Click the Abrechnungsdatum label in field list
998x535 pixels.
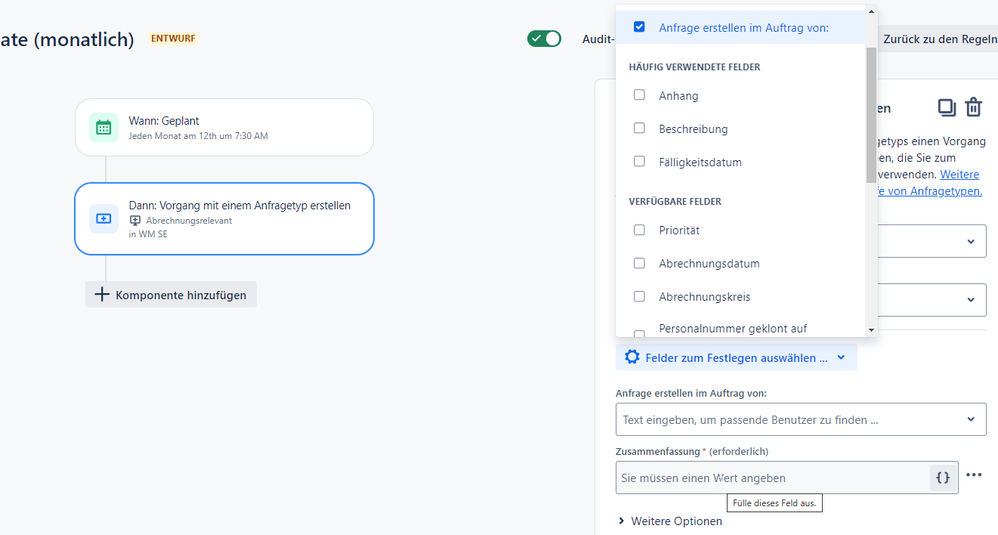709,263
